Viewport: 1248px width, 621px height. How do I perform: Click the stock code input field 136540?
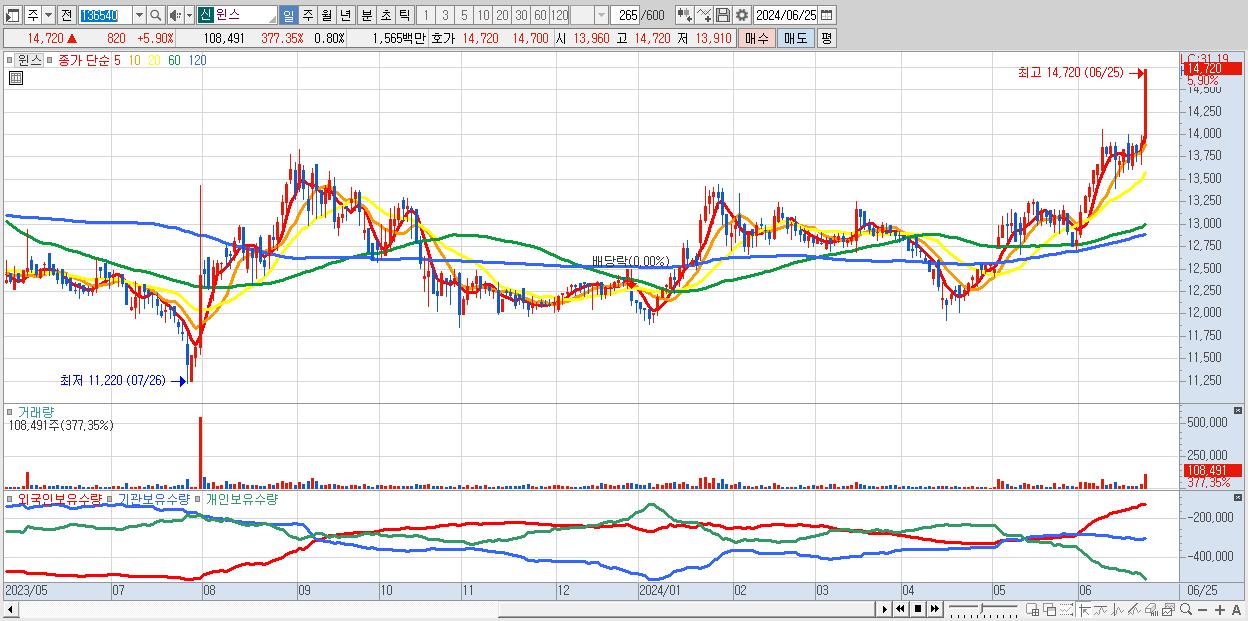(x=105, y=15)
